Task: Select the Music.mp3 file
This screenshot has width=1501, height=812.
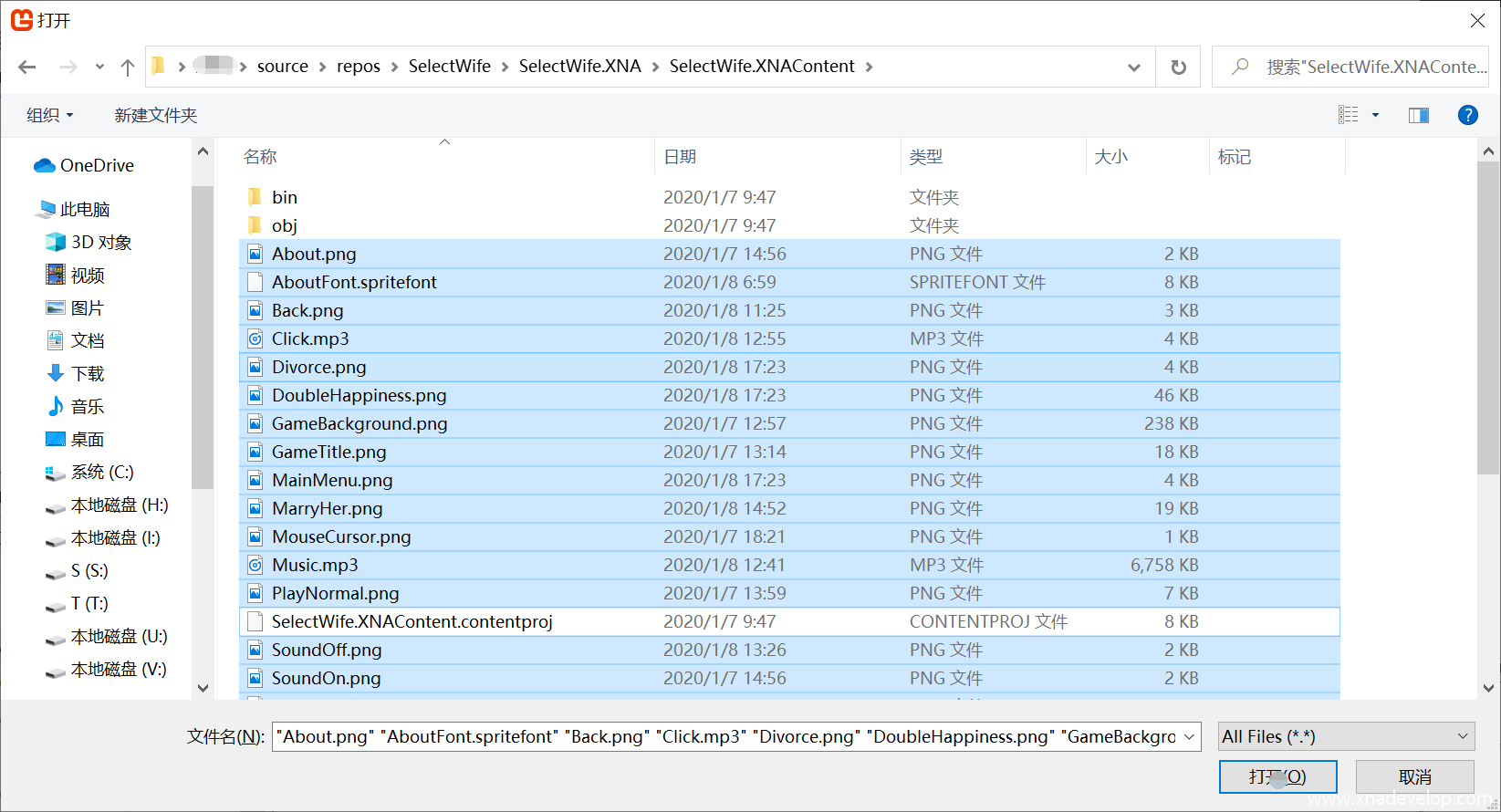Action: [315, 565]
